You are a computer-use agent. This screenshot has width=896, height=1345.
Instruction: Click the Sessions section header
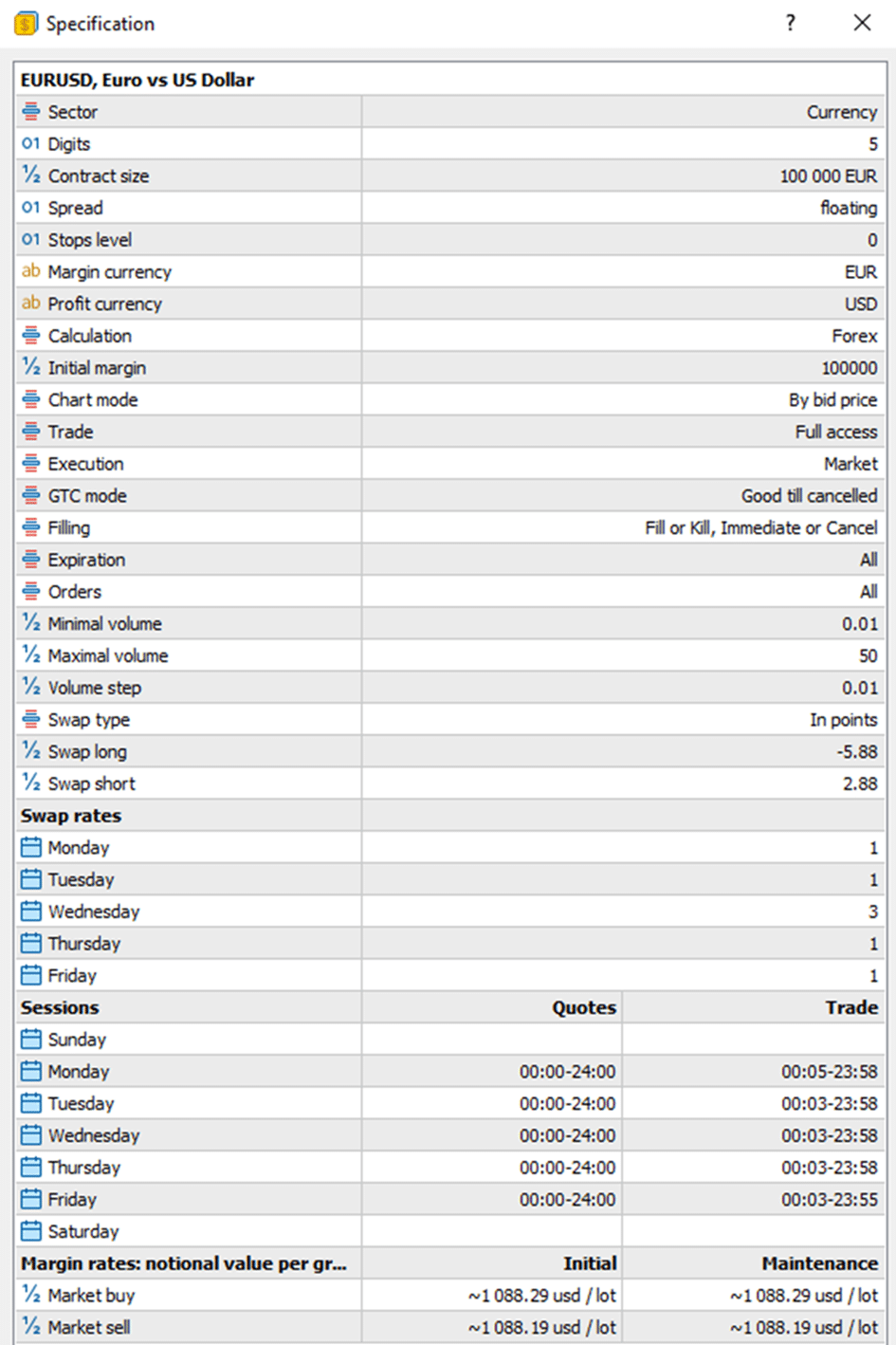[60, 1007]
